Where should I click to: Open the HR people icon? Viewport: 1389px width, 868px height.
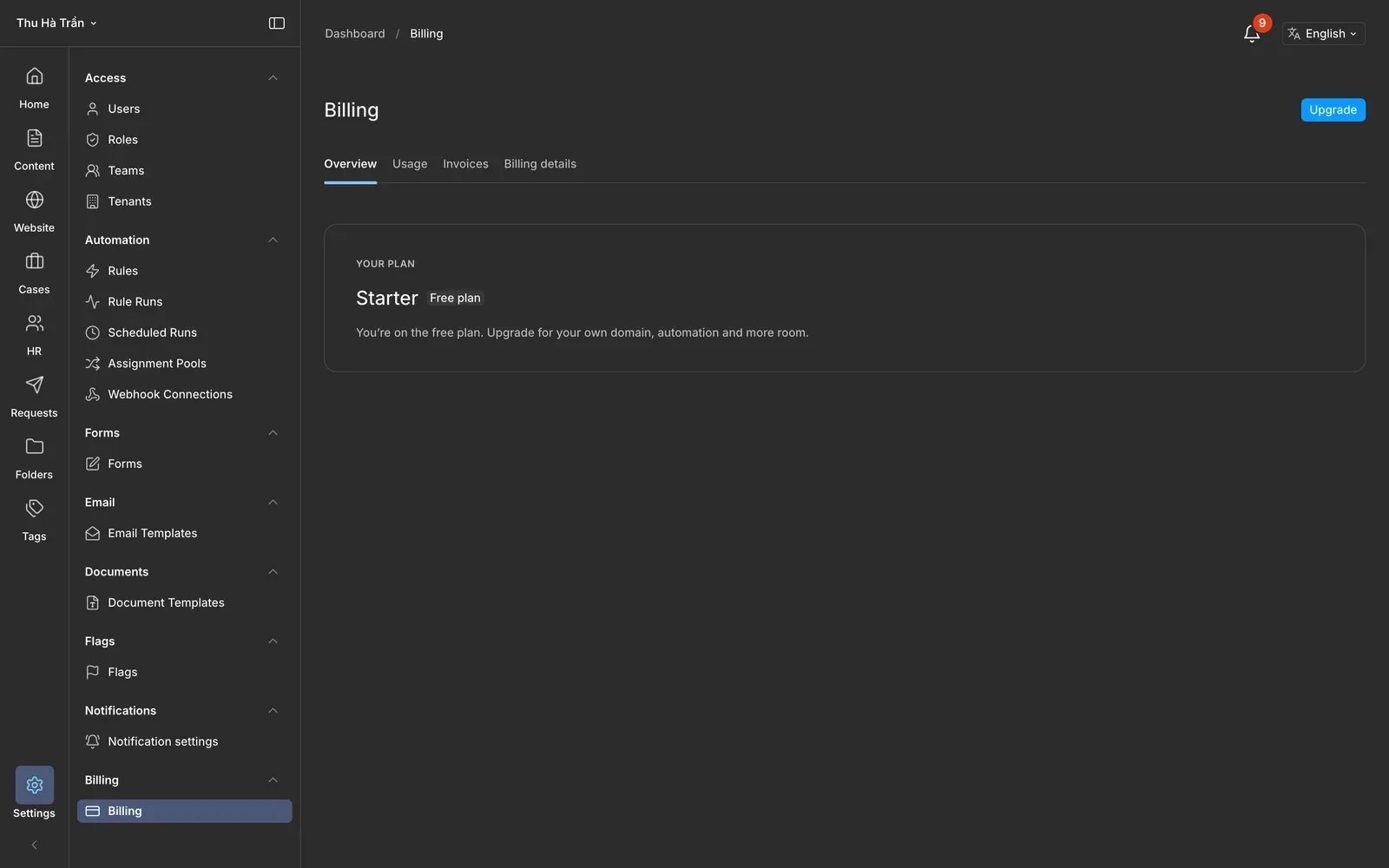[34, 323]
